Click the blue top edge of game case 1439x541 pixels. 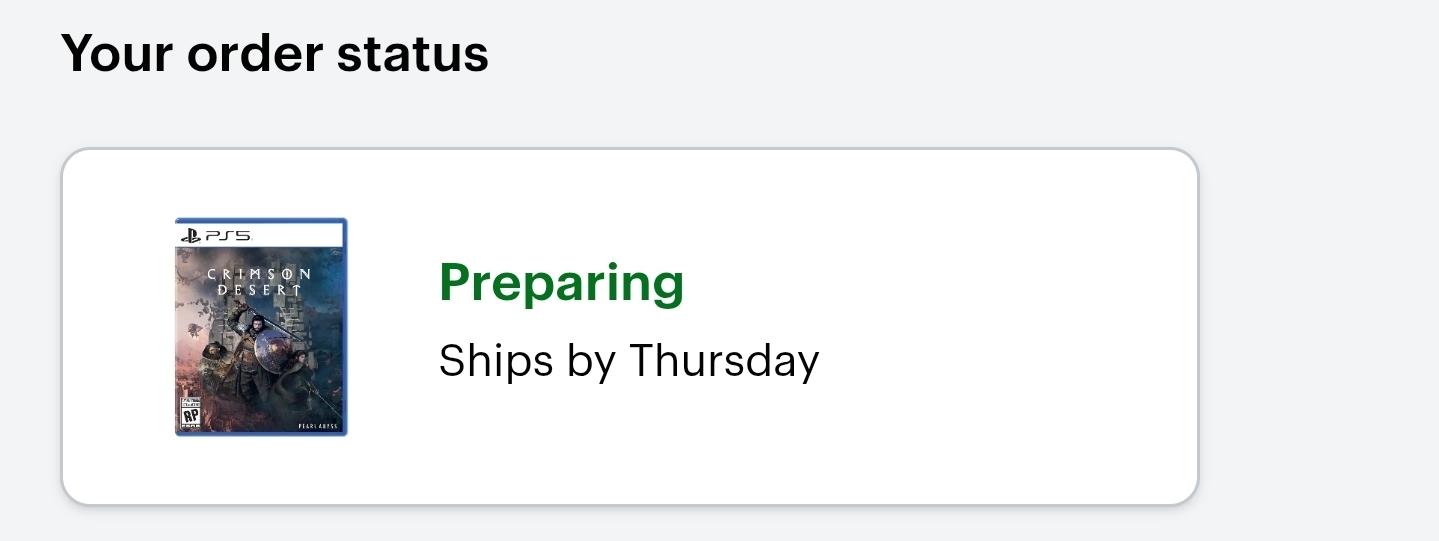tap(261, 220)
